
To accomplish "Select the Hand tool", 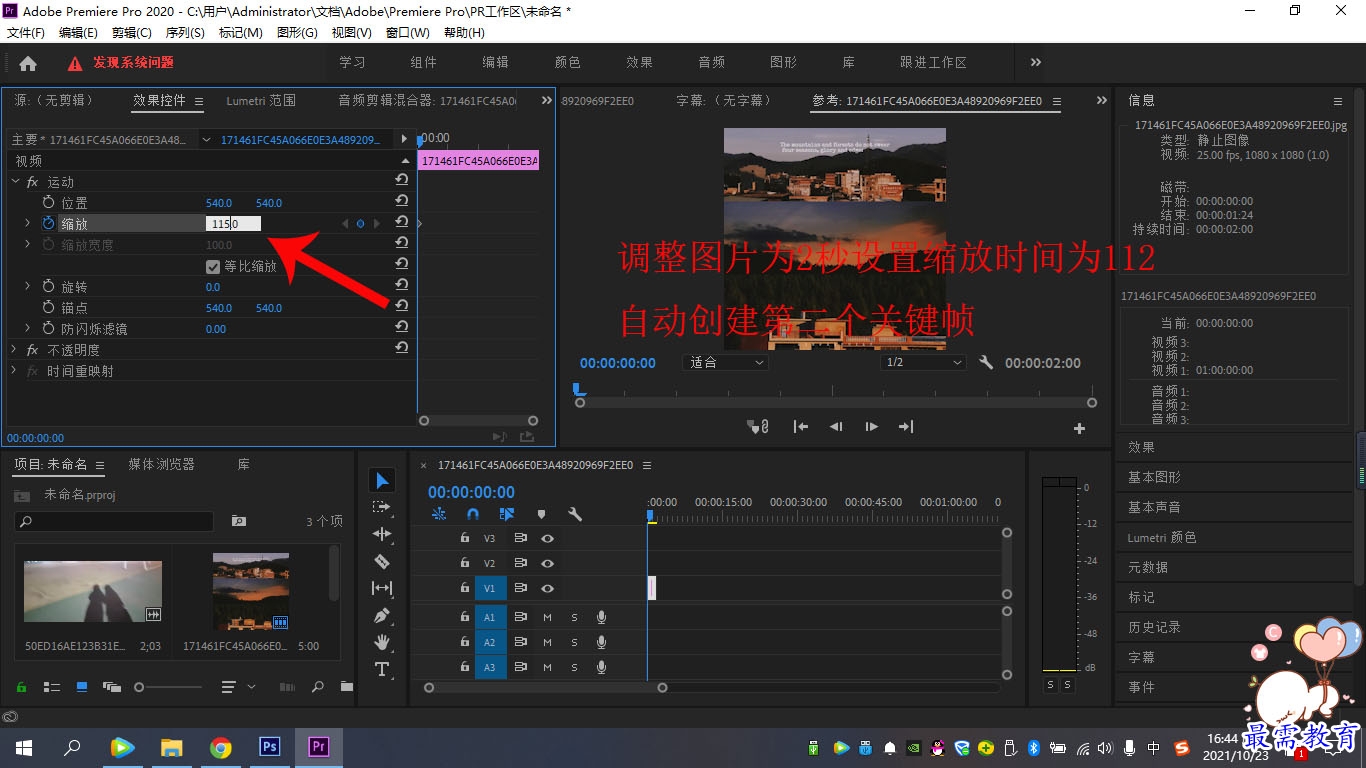I will 382,642.
